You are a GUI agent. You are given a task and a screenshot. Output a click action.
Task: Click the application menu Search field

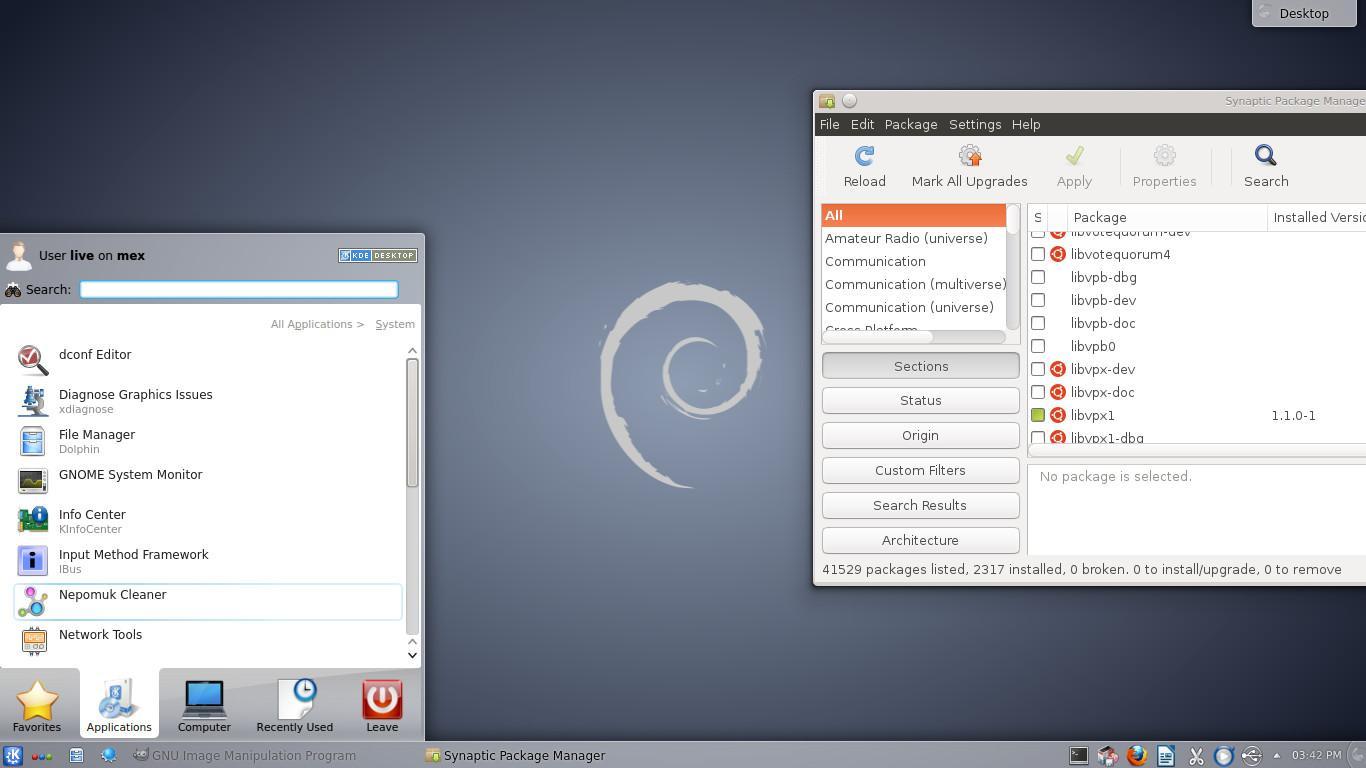(239, 289)
